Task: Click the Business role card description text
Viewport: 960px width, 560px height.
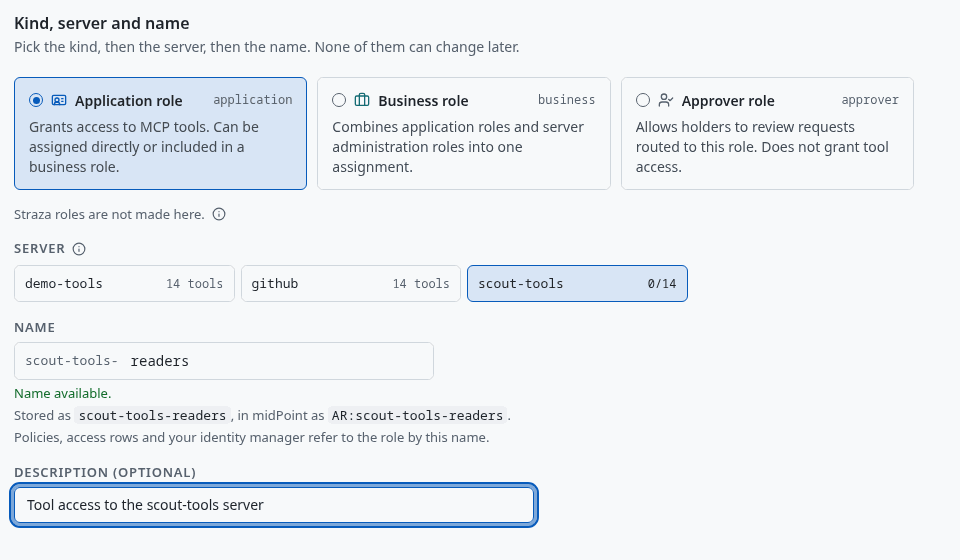Action: pos(458,147)
